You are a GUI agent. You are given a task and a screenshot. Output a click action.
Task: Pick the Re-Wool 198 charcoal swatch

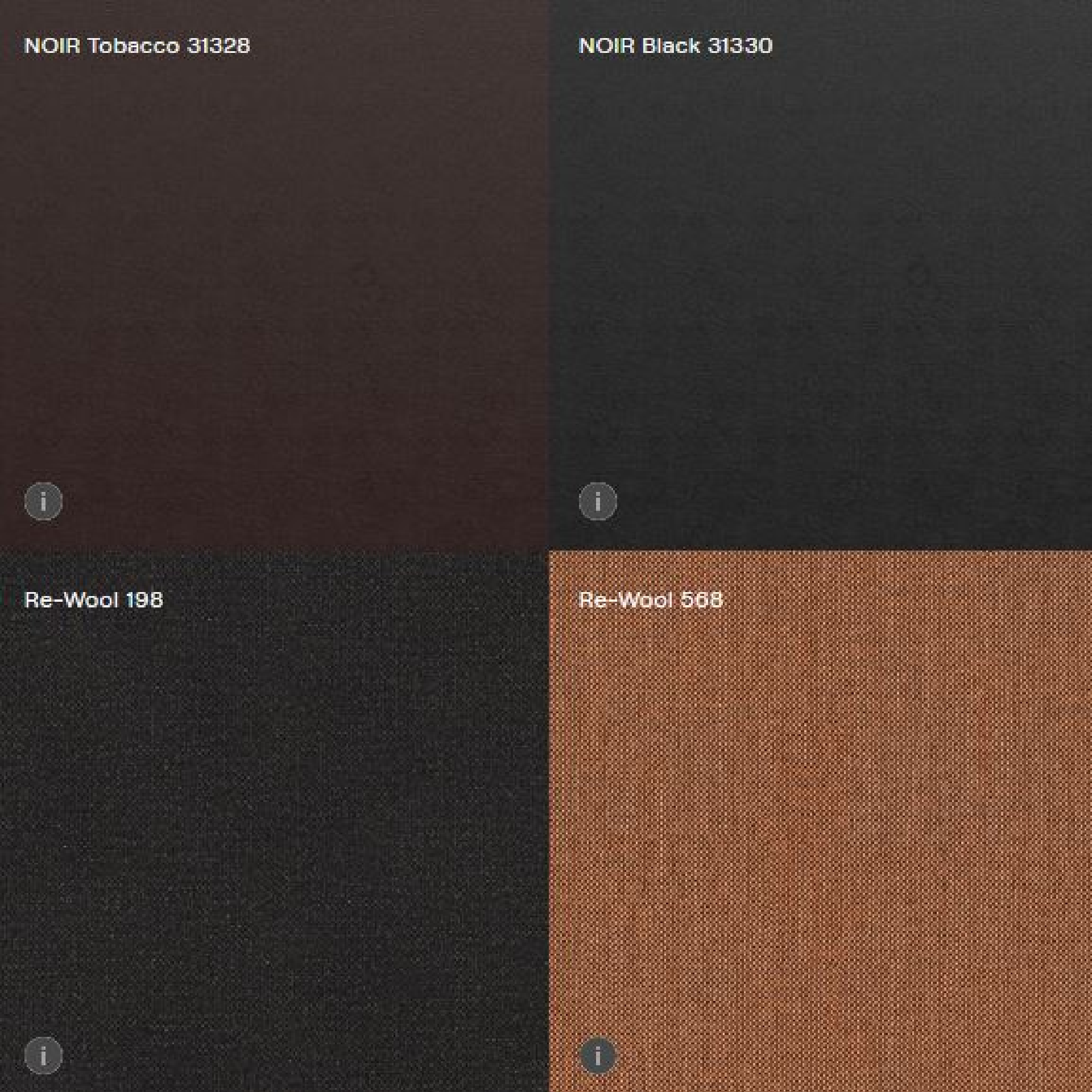coord(273,819)
